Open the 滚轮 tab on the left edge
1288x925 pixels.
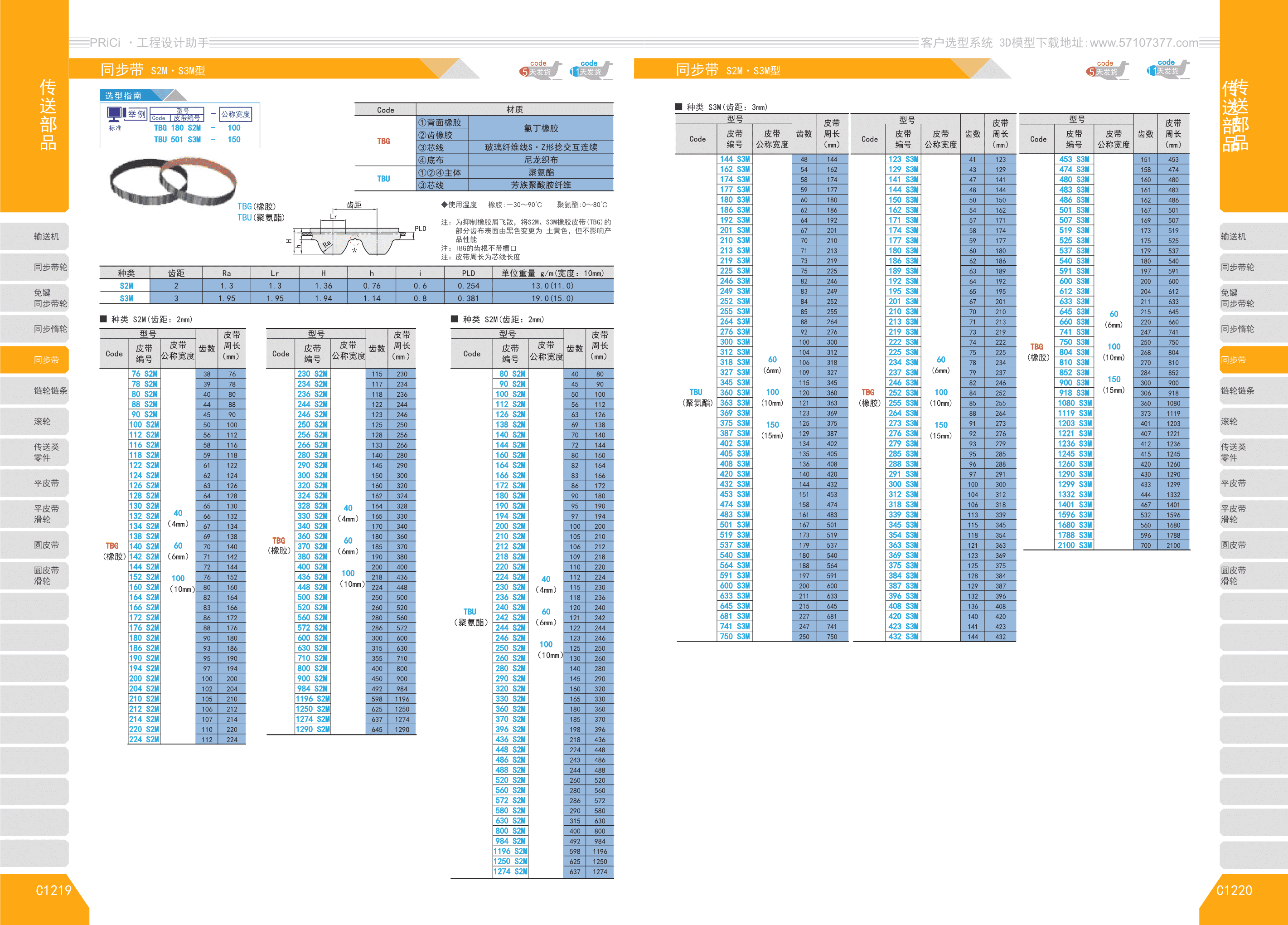tap(34, 422)
